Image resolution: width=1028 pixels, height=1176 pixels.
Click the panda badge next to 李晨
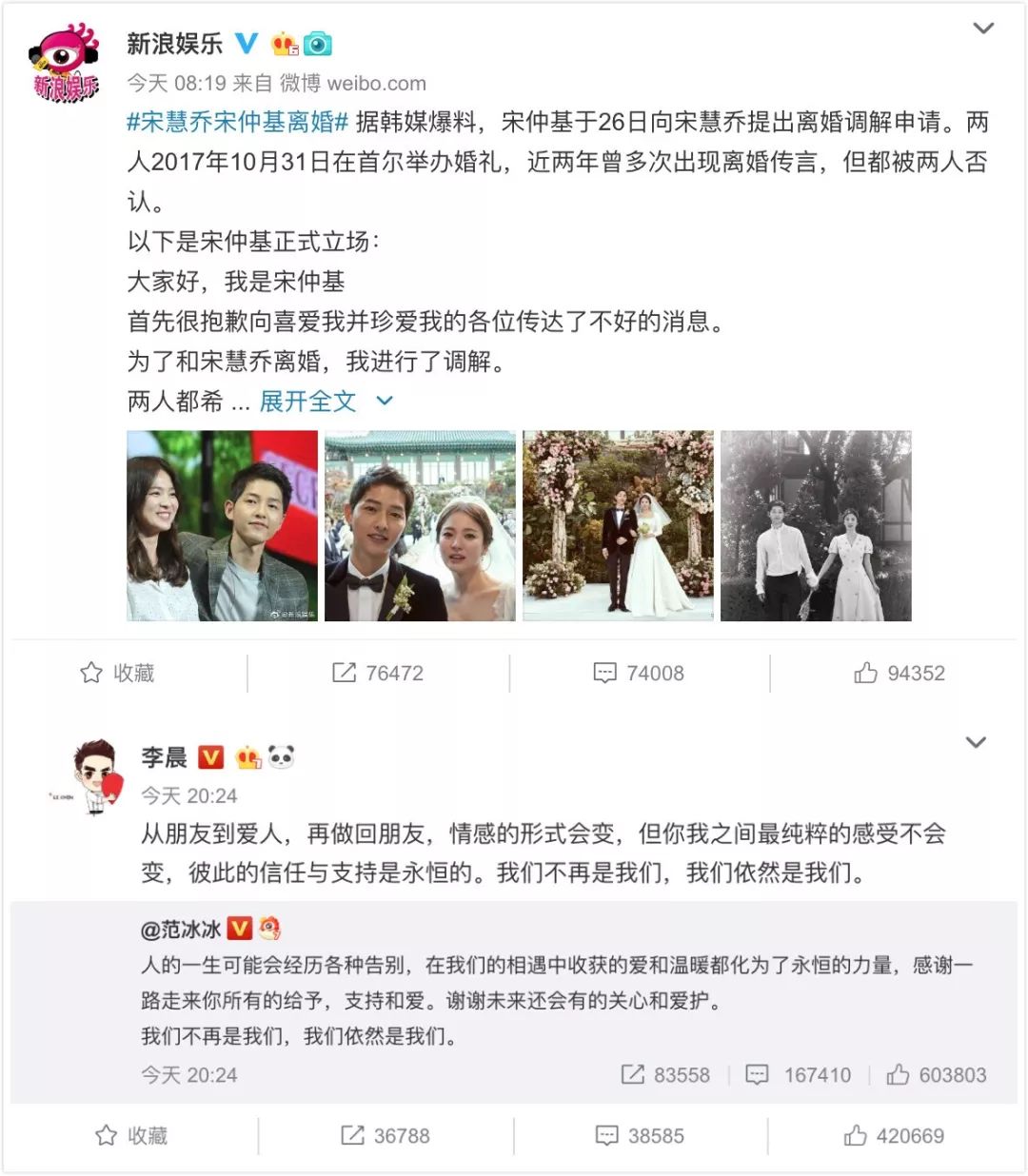click(x=282, y=756)
